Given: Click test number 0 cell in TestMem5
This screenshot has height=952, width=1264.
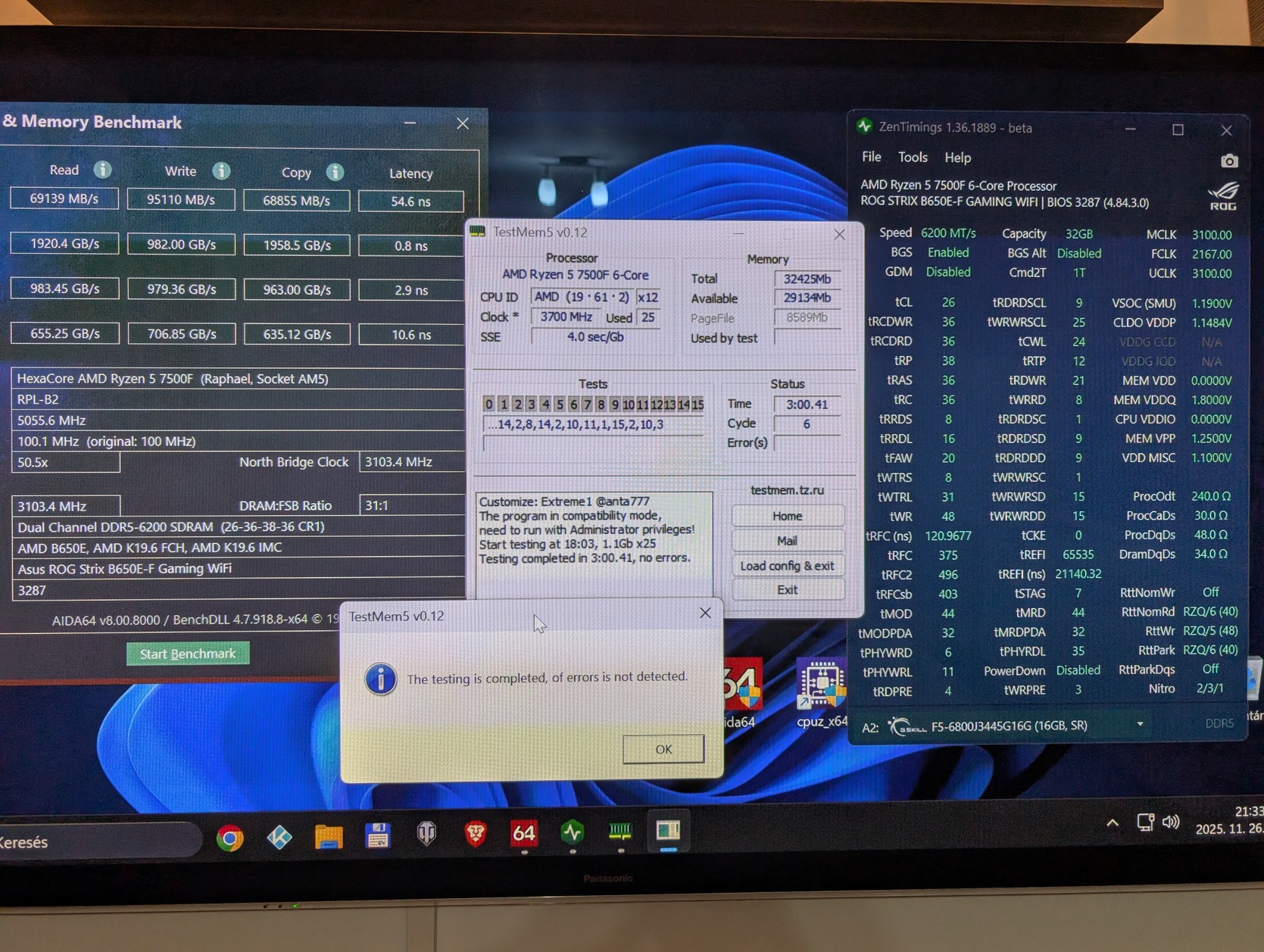Looking at the screenshot, I should pos(488,404).
